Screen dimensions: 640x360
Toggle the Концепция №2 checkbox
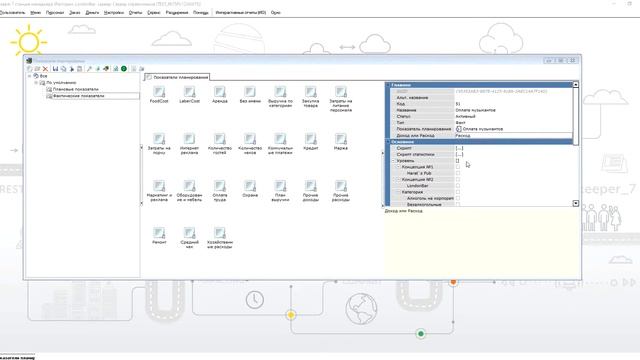[458, 180]
